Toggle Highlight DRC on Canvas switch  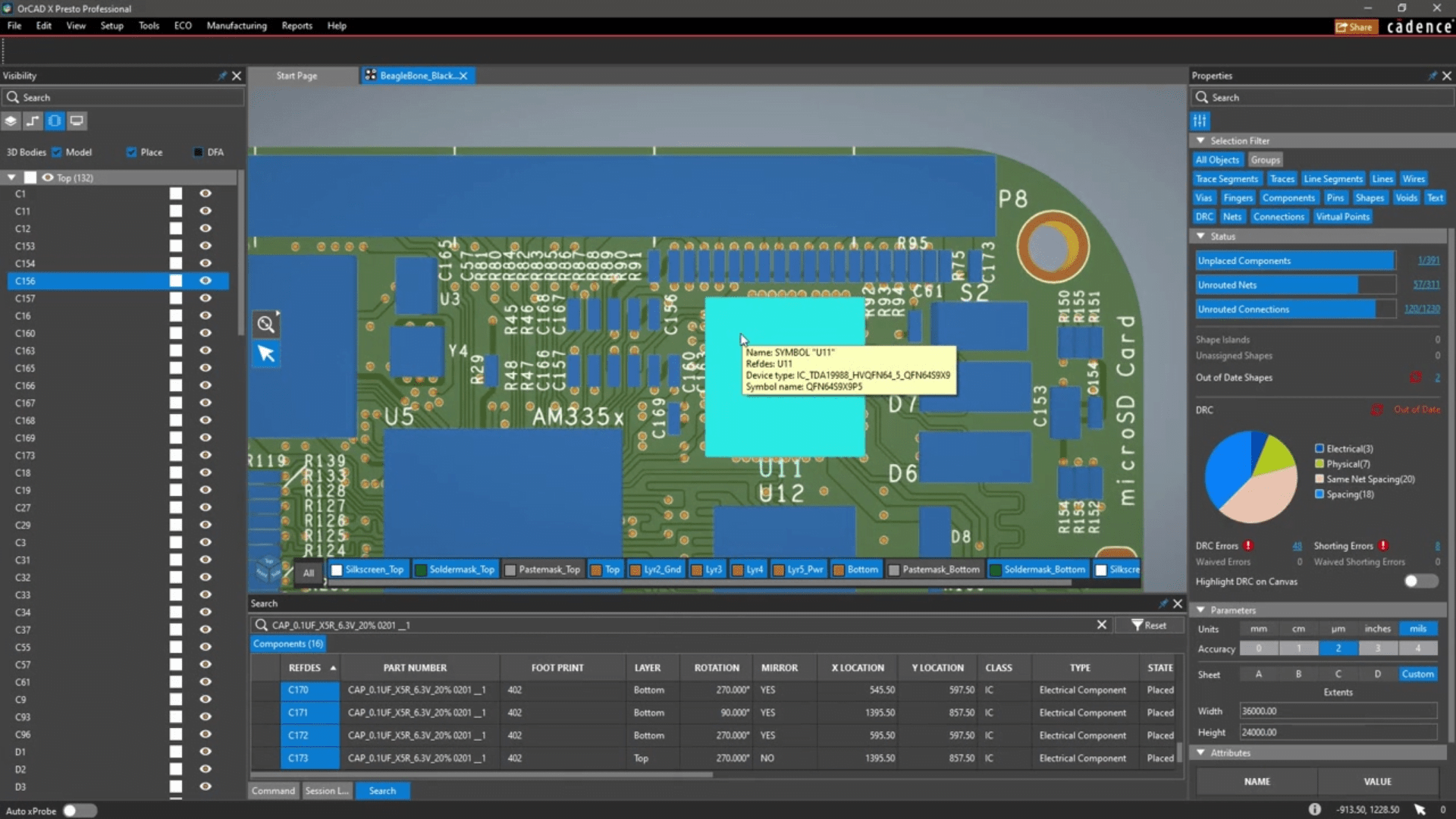(1420, 582)
